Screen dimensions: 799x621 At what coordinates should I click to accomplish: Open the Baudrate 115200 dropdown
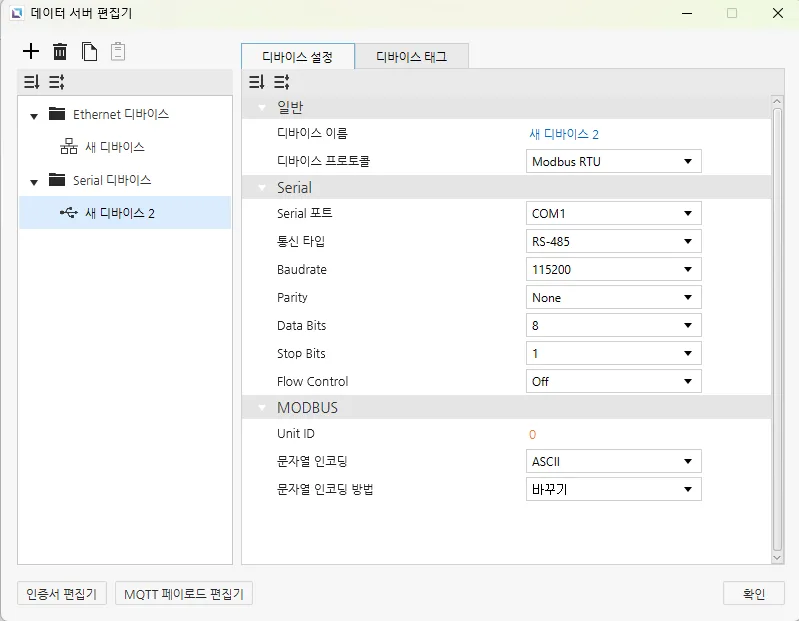click(613, 270)
